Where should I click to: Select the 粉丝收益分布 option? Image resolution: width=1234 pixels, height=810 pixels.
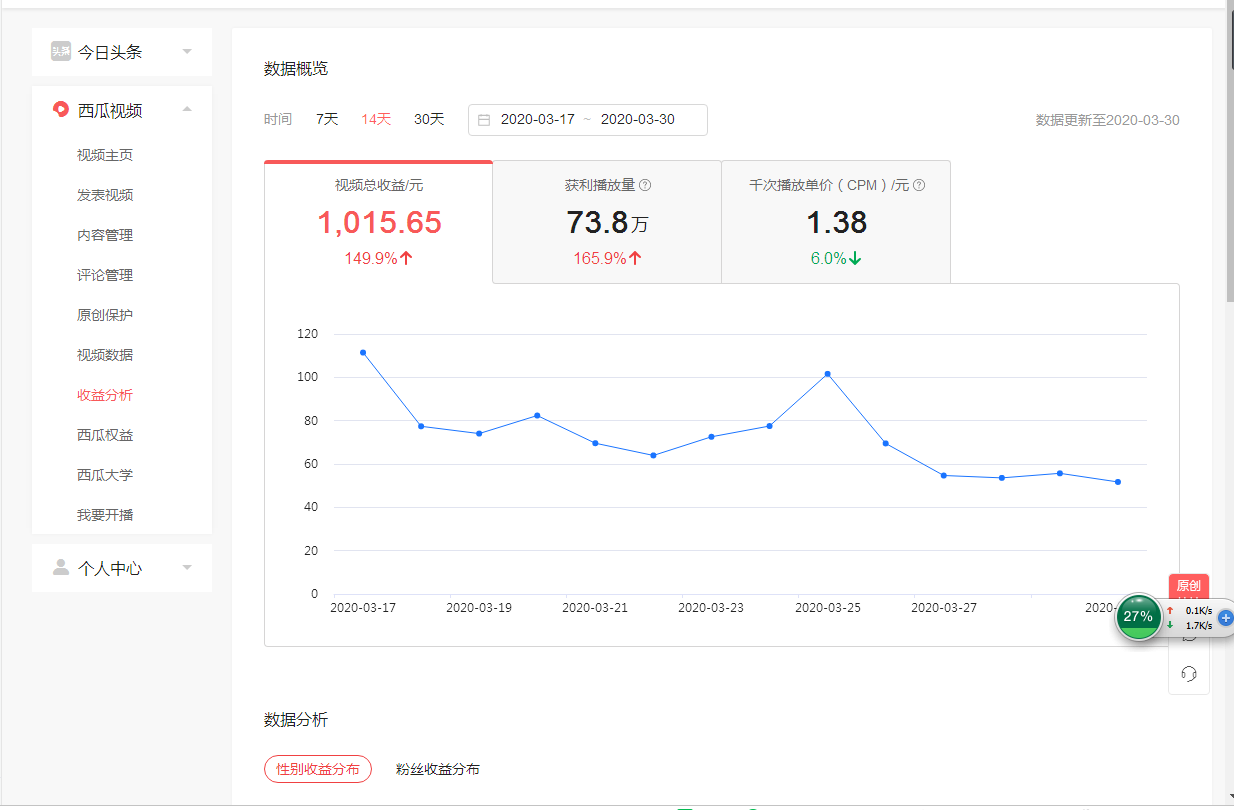click(x=437, y=769)
